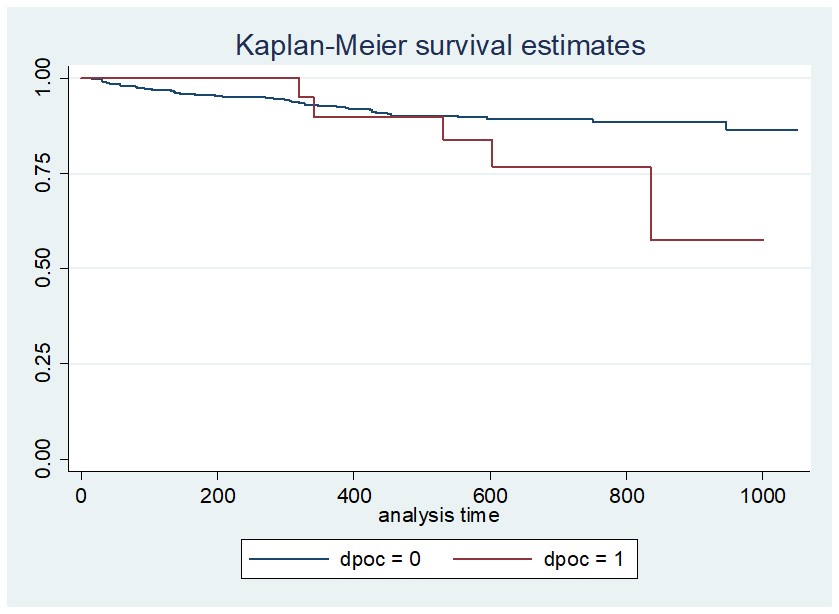Click the right end of the blue survival curve
Viewport: 839px width, 614px height.
[x=796, y=130]
